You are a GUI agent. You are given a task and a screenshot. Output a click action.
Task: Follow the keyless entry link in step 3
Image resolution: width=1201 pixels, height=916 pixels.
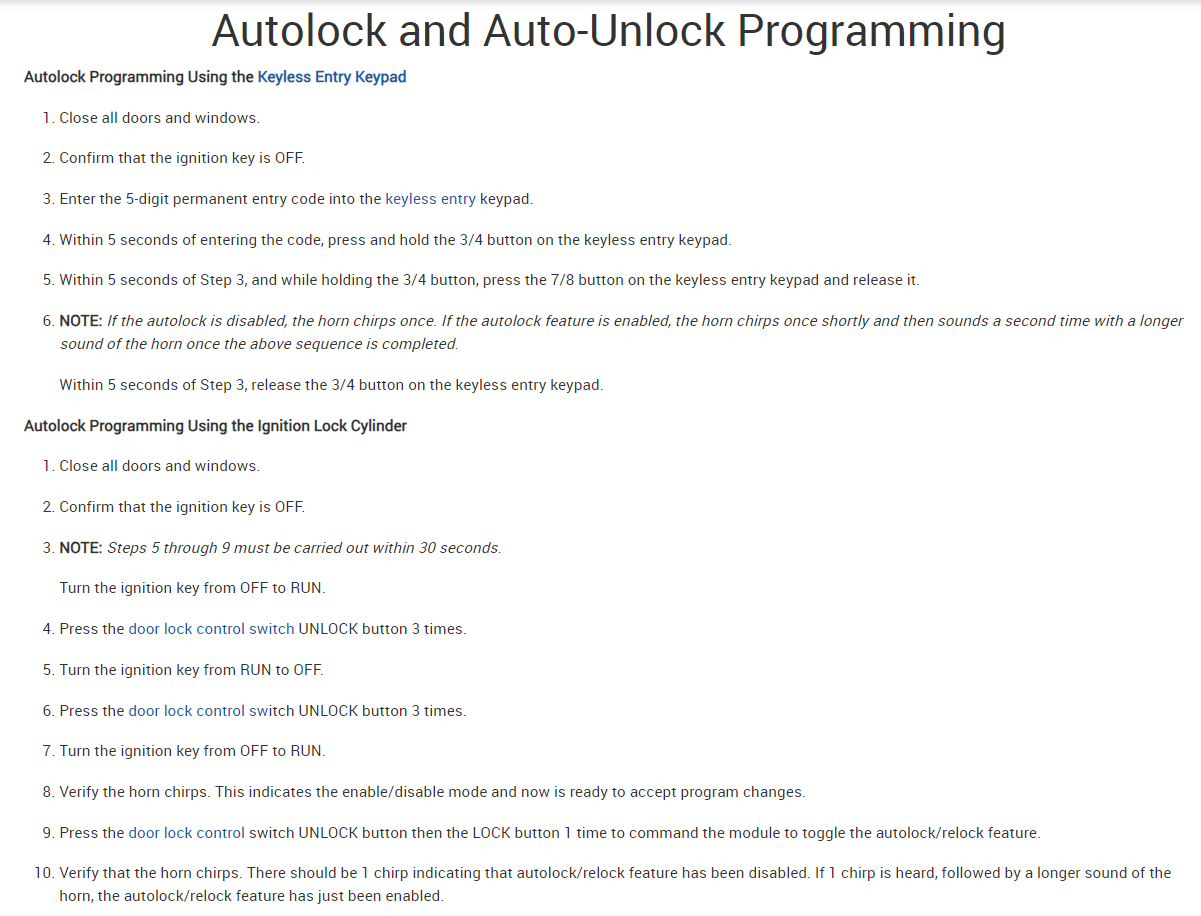(430, 199)
